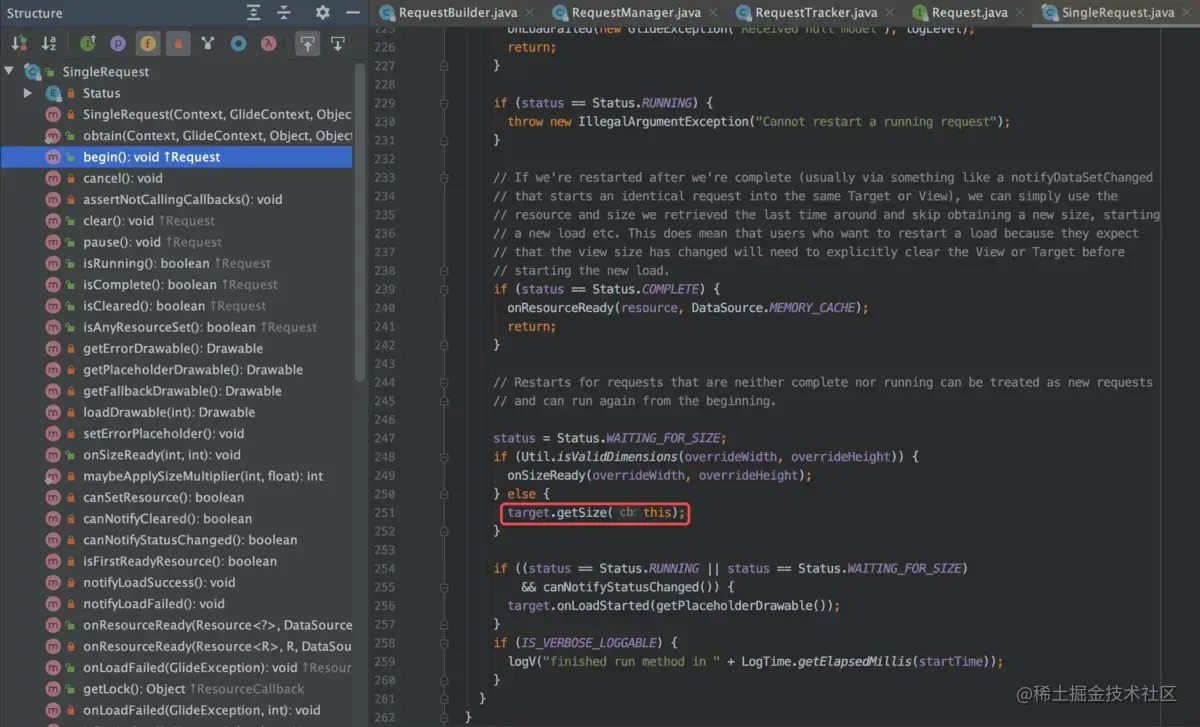Expand the Status enum node
The image size is (1200, 727).
(29, 93)
